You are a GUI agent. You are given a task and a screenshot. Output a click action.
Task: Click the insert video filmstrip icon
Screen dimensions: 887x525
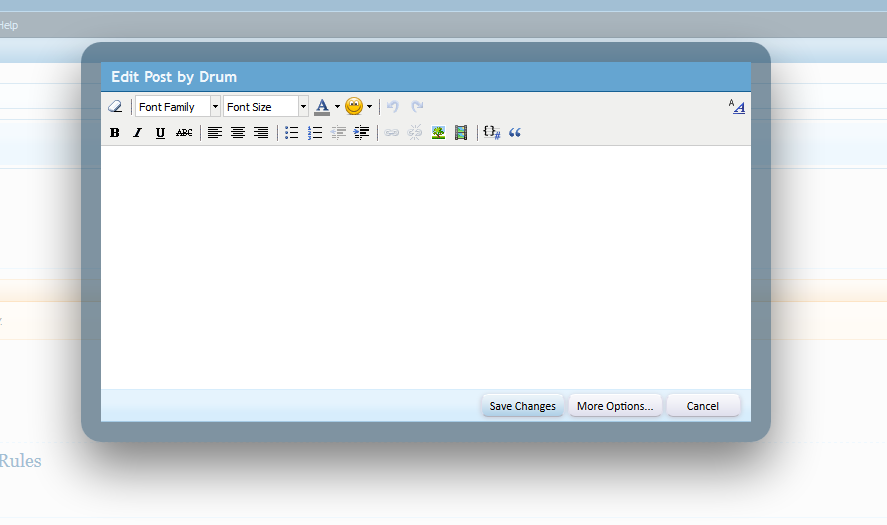coord(461,132)
